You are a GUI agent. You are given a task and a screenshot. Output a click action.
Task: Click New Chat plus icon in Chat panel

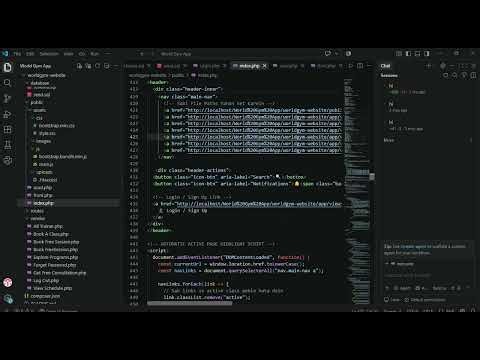[x=429, y=66]
